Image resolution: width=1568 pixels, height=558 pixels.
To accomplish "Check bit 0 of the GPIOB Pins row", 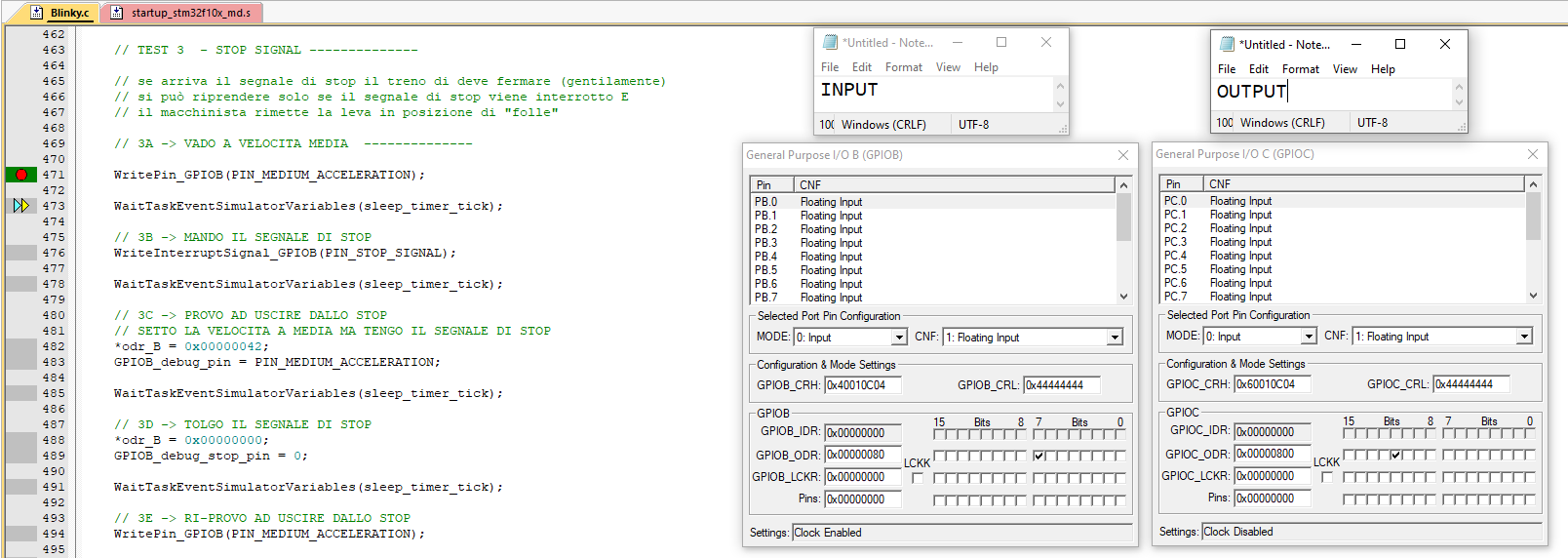I will coord(1120,500).
